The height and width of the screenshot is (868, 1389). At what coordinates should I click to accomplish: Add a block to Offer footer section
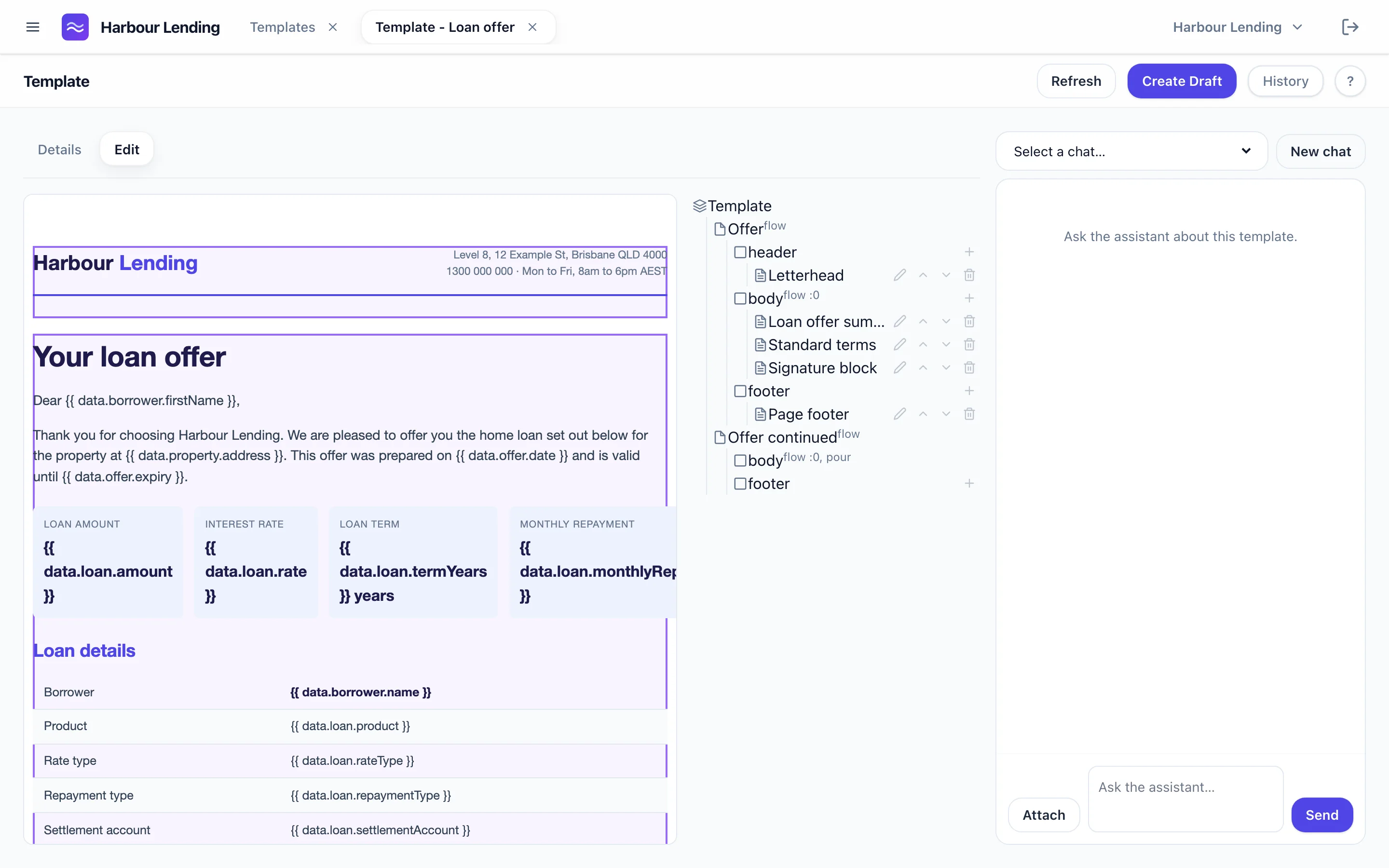(969, 391)
